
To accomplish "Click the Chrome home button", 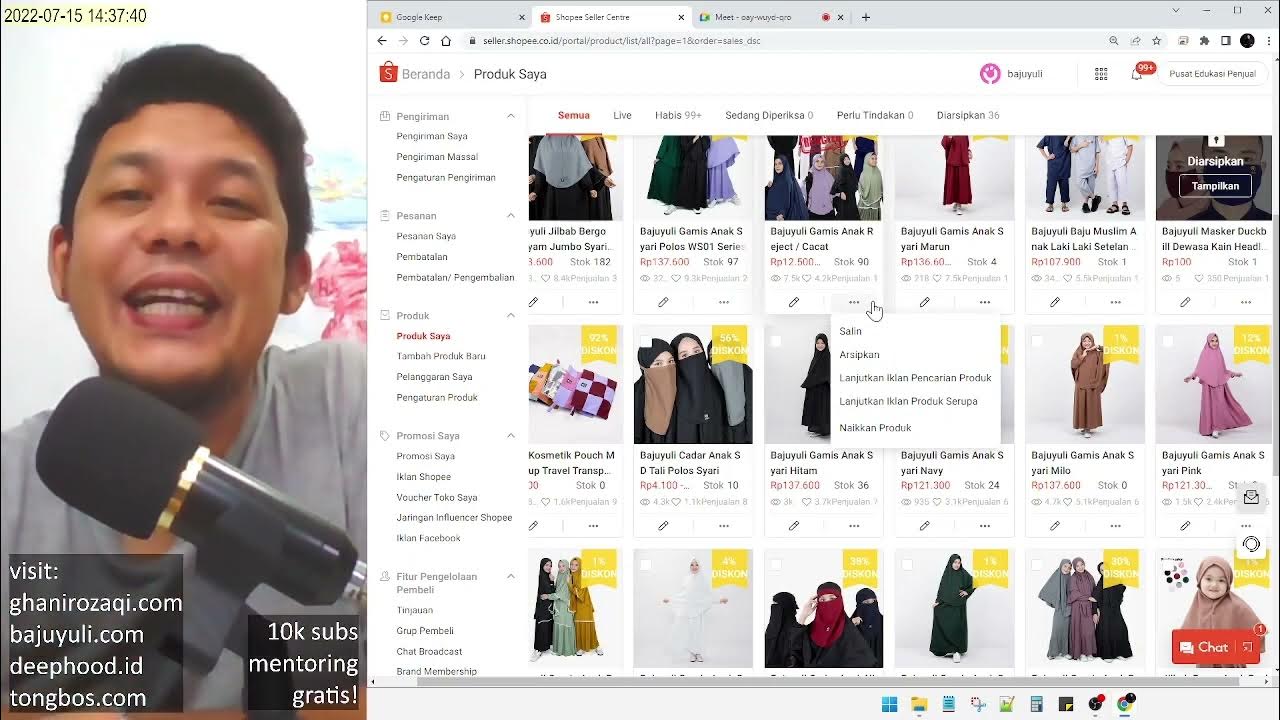I will coord(446,41).
